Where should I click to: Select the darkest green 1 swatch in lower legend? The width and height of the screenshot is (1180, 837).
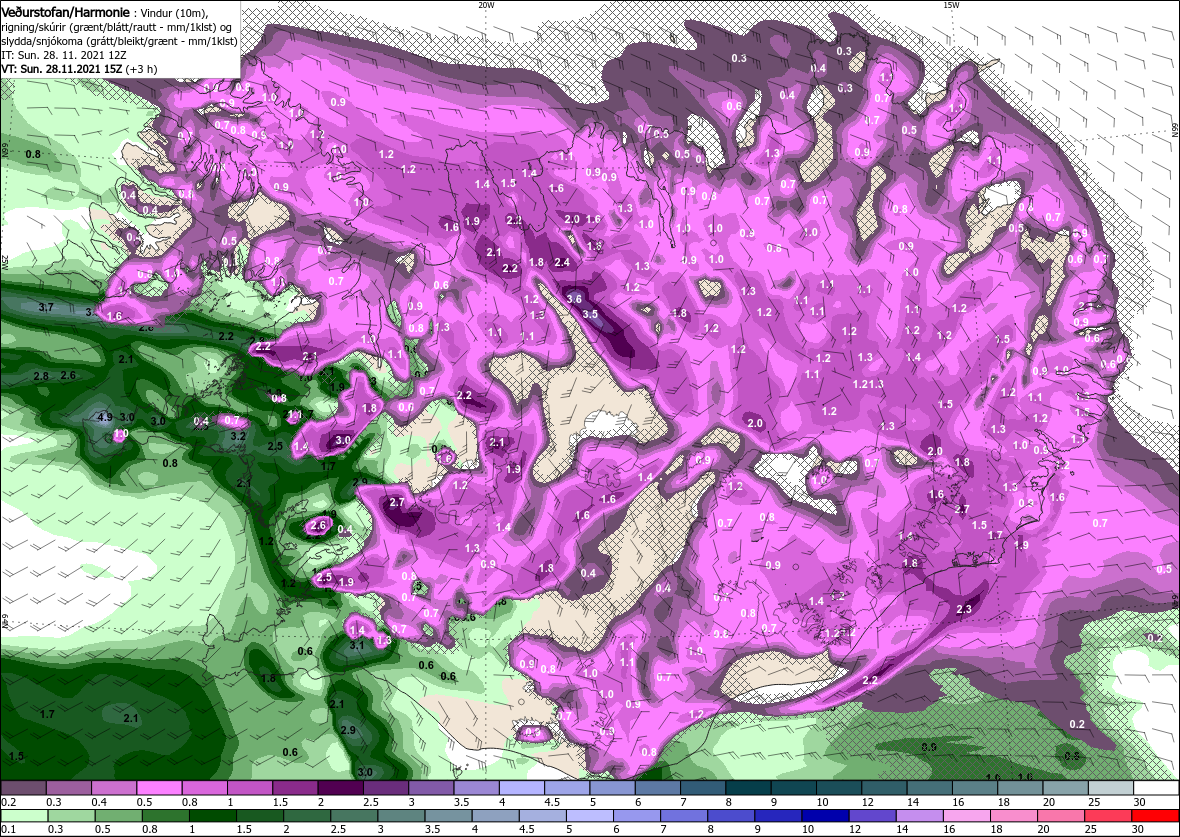click(213, 816)
